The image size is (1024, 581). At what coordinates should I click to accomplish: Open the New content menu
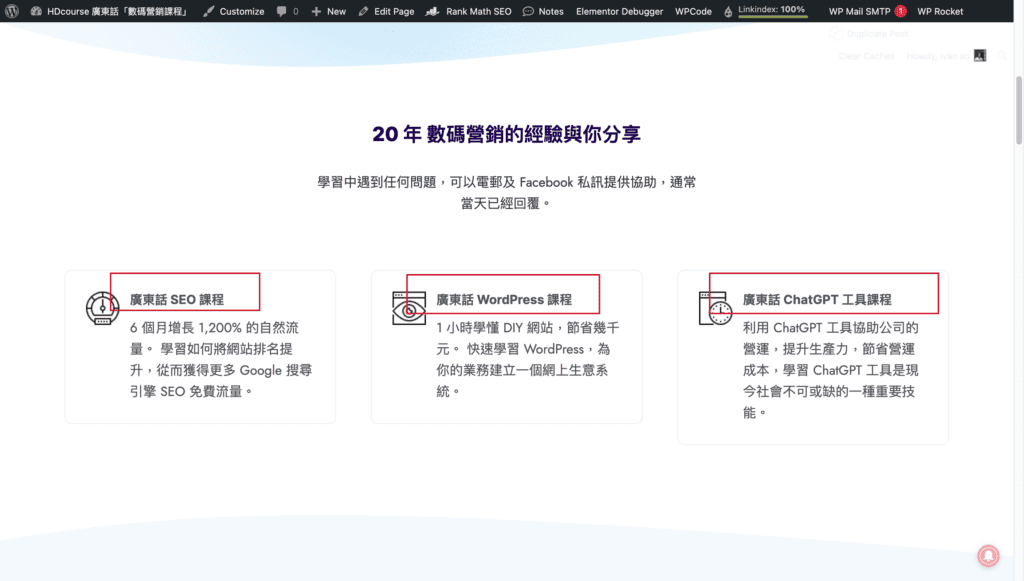[x=328, y=11]
